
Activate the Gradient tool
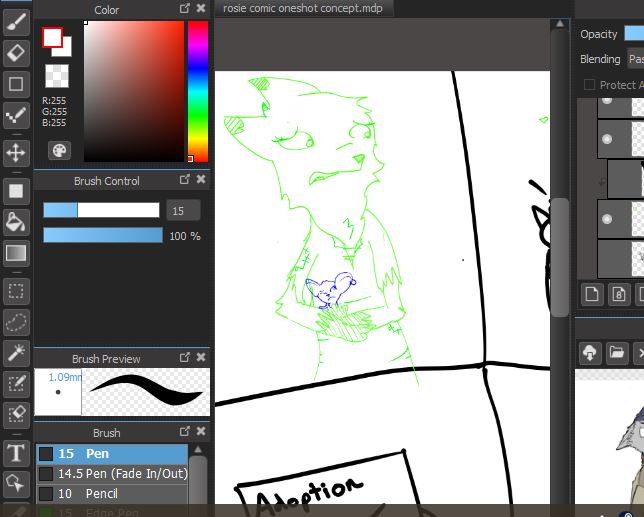(x=16, y=253)
